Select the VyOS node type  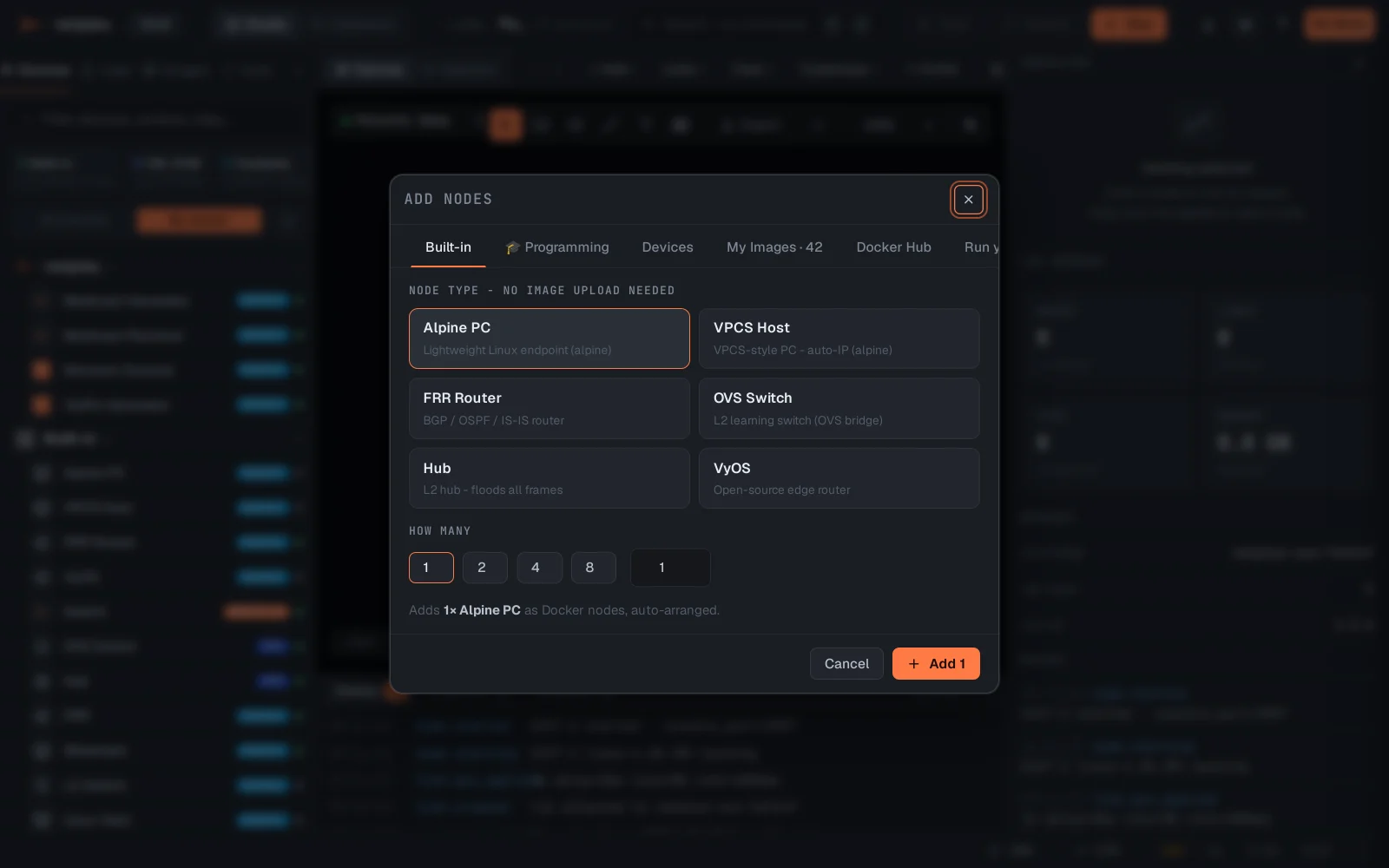point(839,478)
